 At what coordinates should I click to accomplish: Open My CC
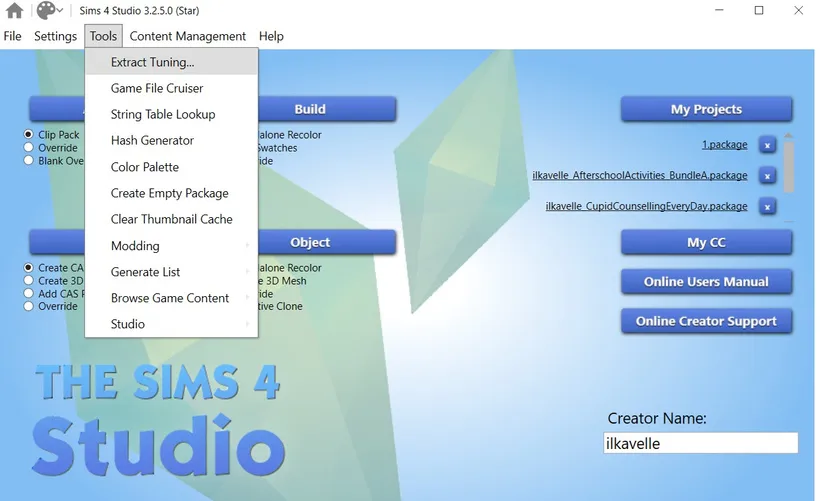(x=707, y=242)
